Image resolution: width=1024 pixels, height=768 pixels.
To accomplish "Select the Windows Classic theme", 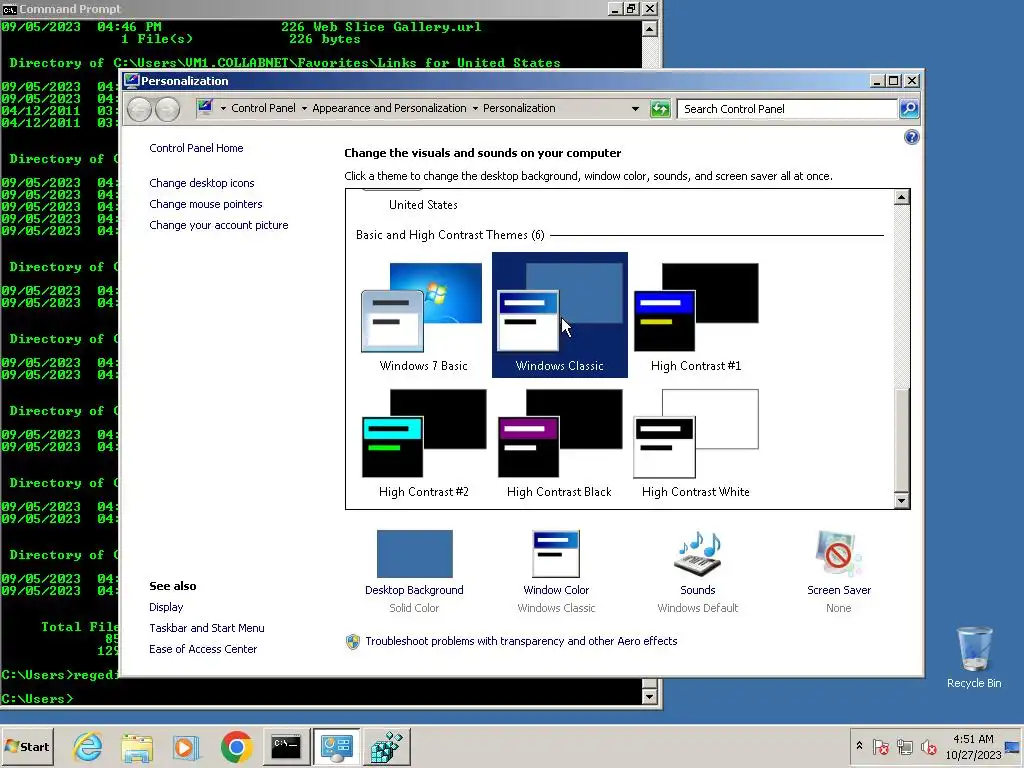I will (560, 315).
